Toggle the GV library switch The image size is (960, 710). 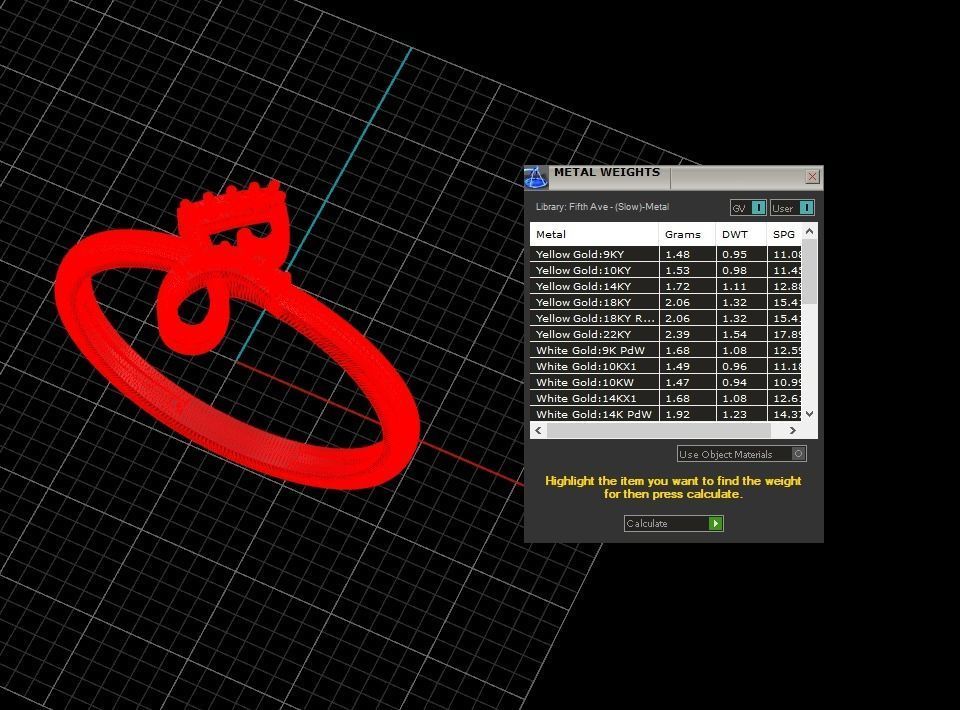click(x=748, y=208)
